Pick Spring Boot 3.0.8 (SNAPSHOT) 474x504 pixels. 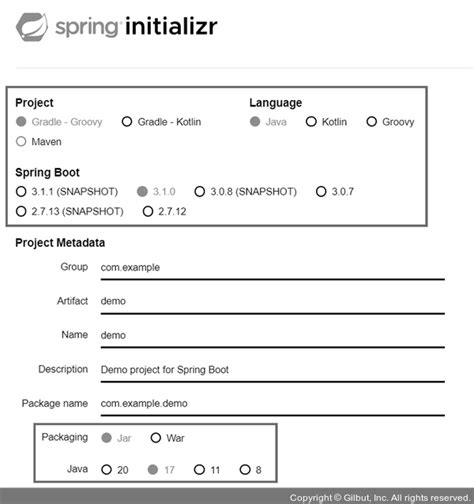coord(200,192)
